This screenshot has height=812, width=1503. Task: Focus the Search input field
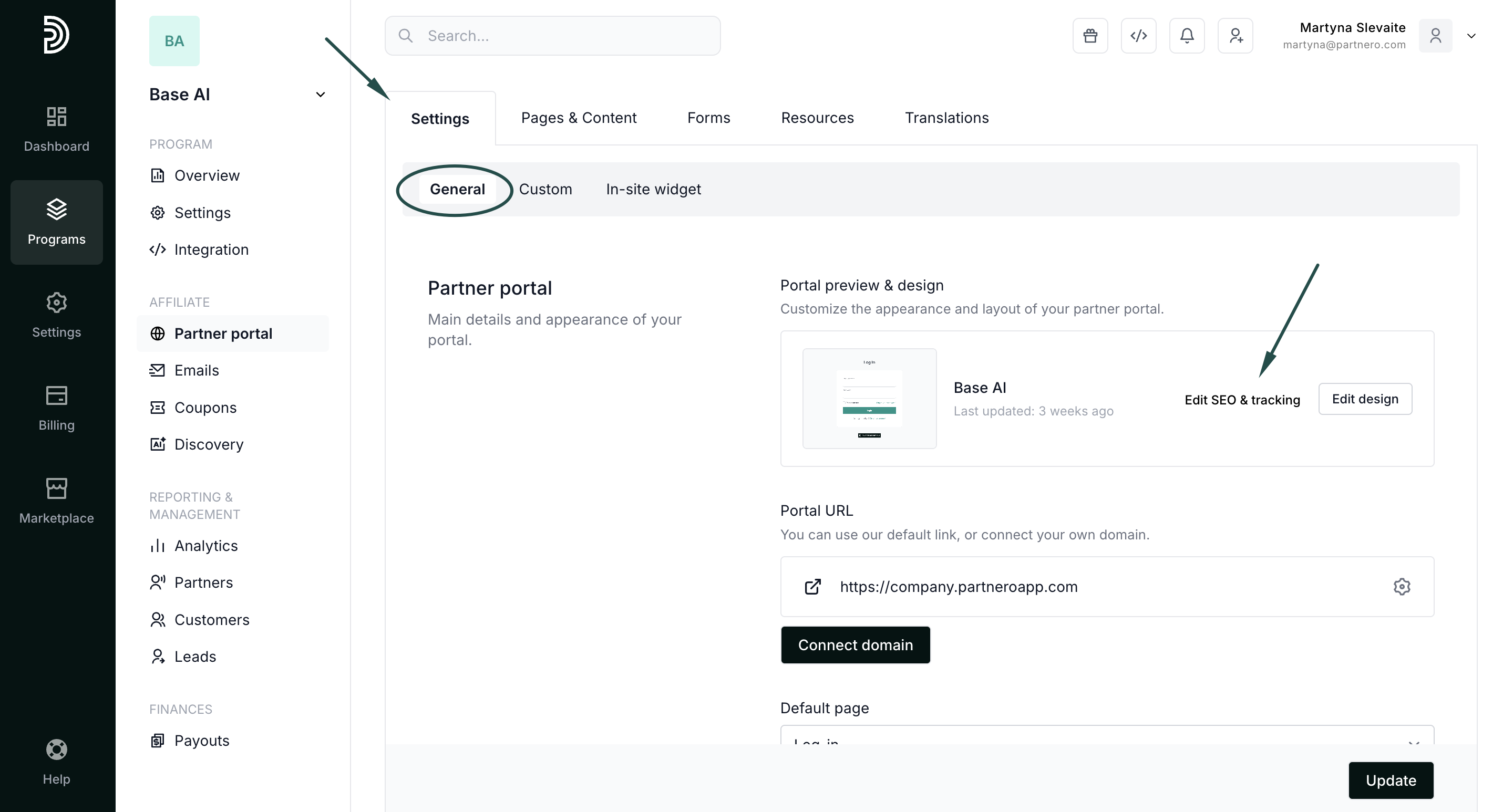tap(552, 36)
